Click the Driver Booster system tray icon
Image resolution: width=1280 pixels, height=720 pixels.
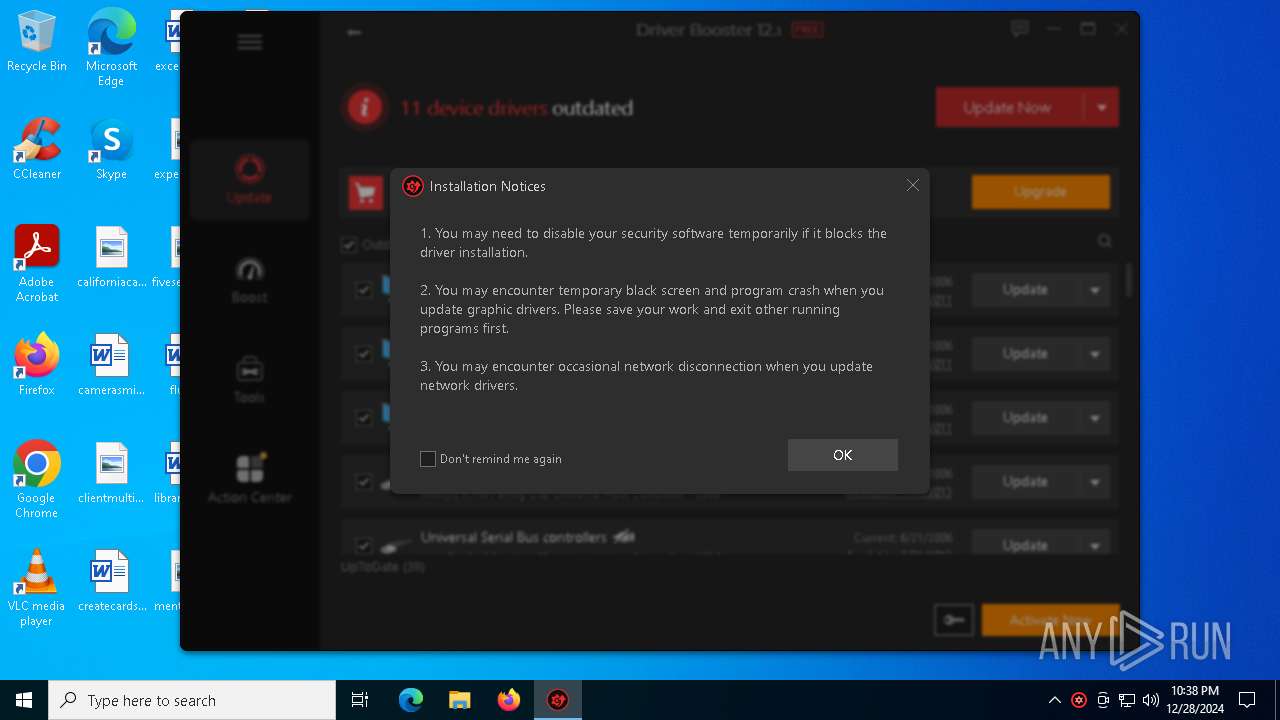(x=1079, y=700)
